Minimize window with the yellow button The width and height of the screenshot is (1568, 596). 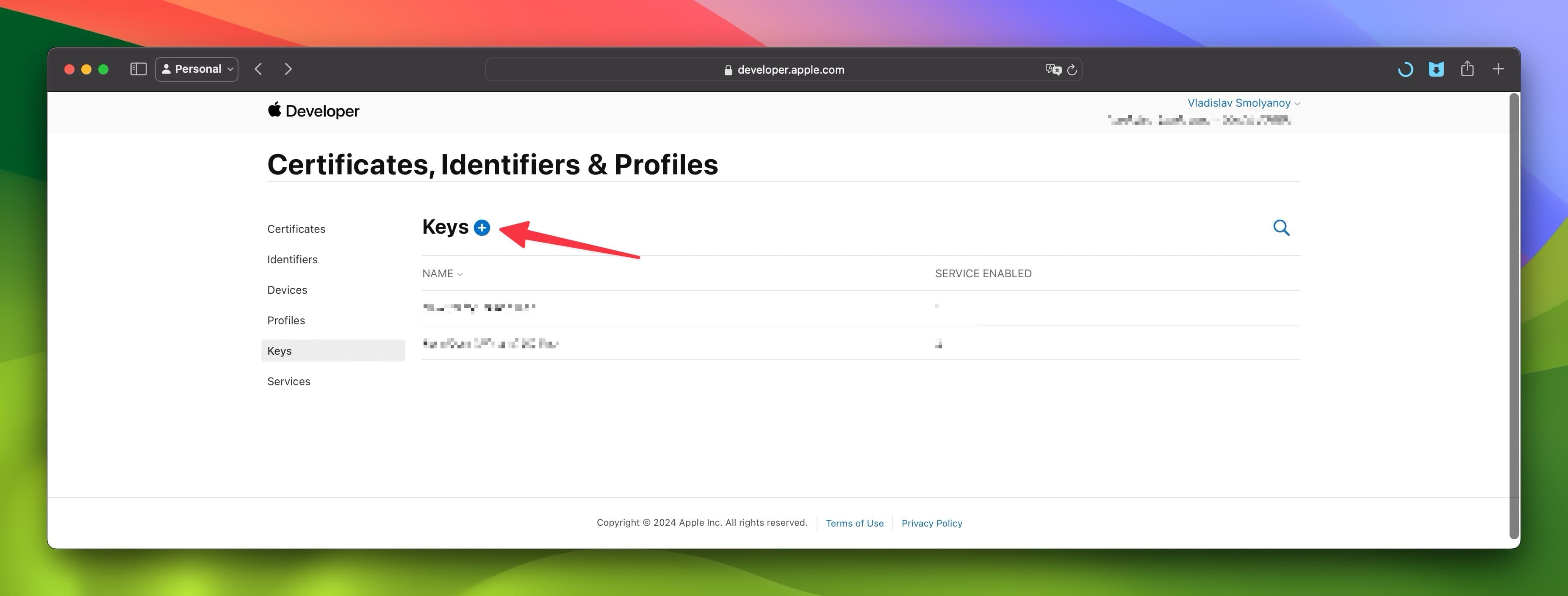[86, 69]
